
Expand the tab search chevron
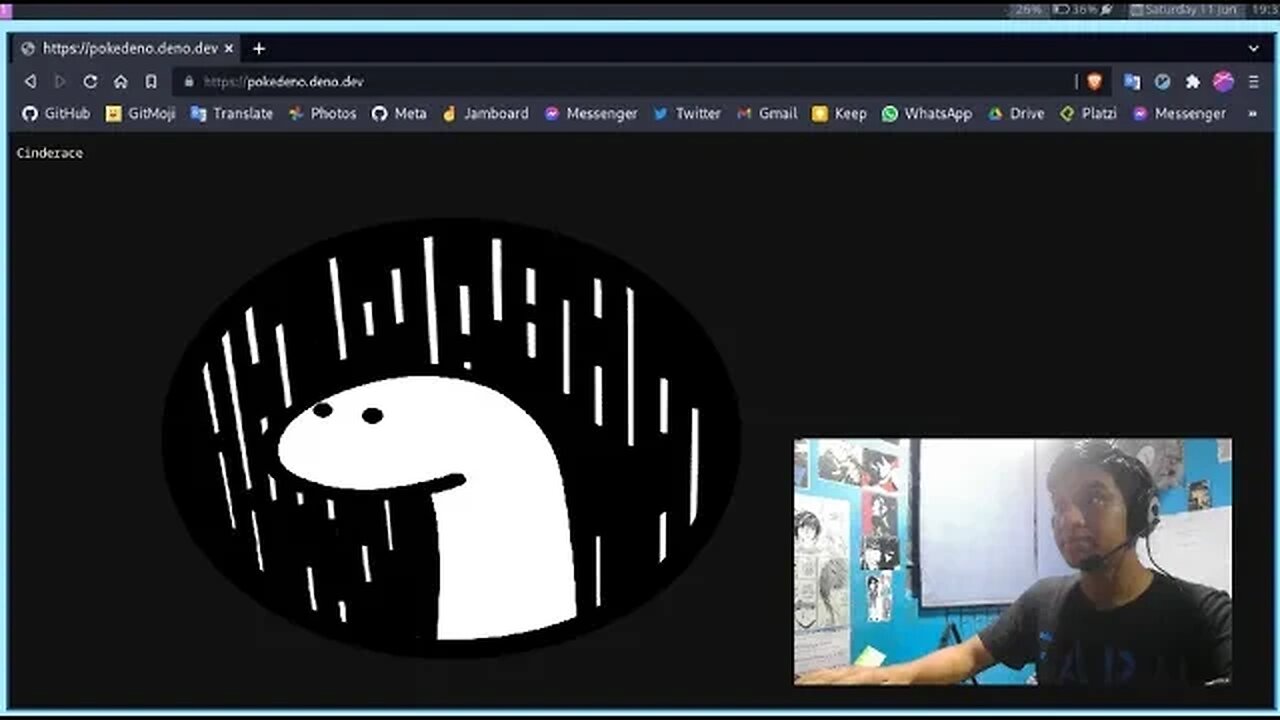pos(1253,48)
